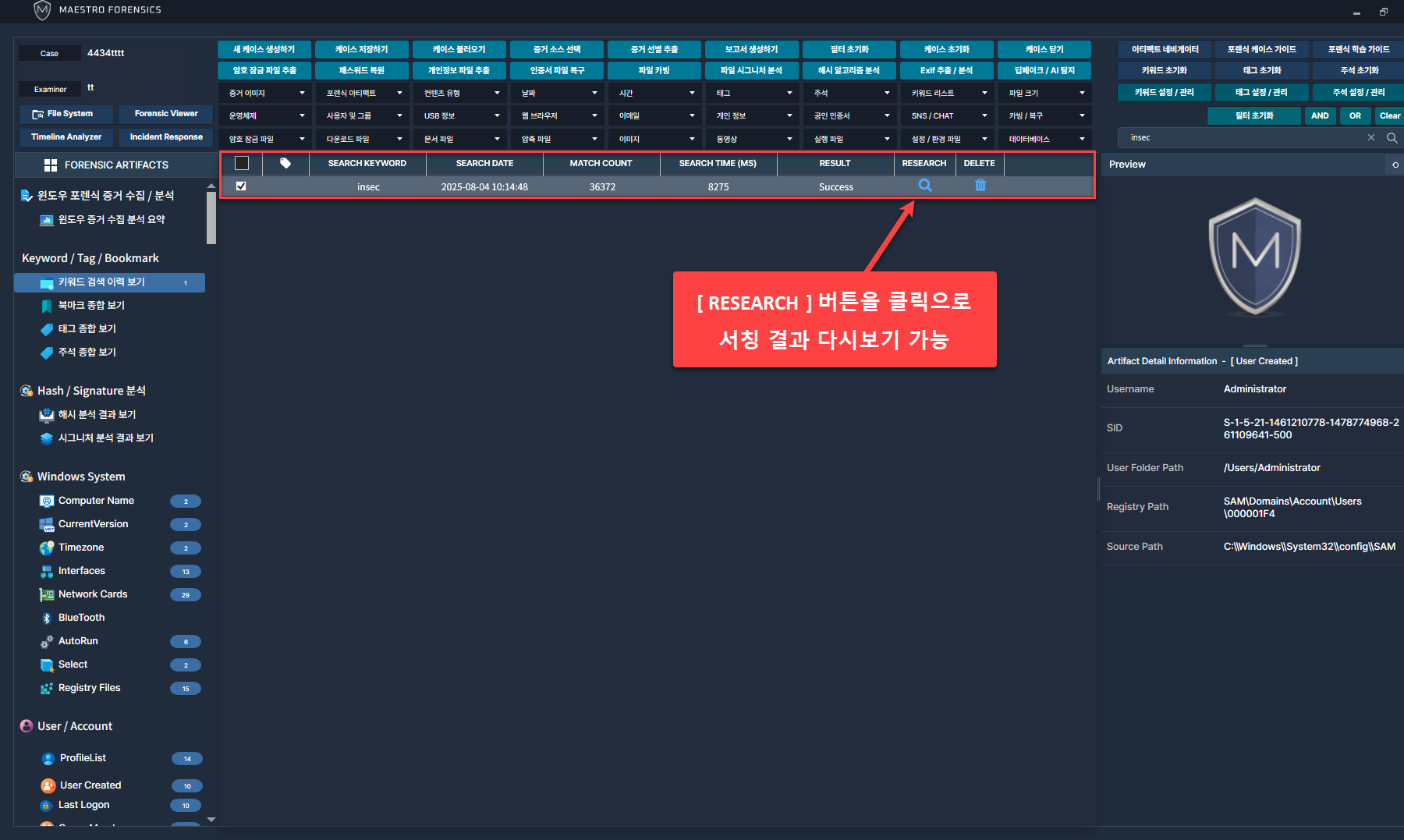Open the USB 정보 dropdown

459,115
